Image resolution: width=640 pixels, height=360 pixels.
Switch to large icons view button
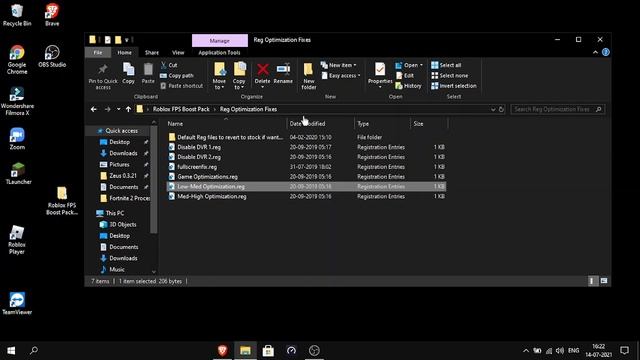pyautogui.click(x=604, y=281)
